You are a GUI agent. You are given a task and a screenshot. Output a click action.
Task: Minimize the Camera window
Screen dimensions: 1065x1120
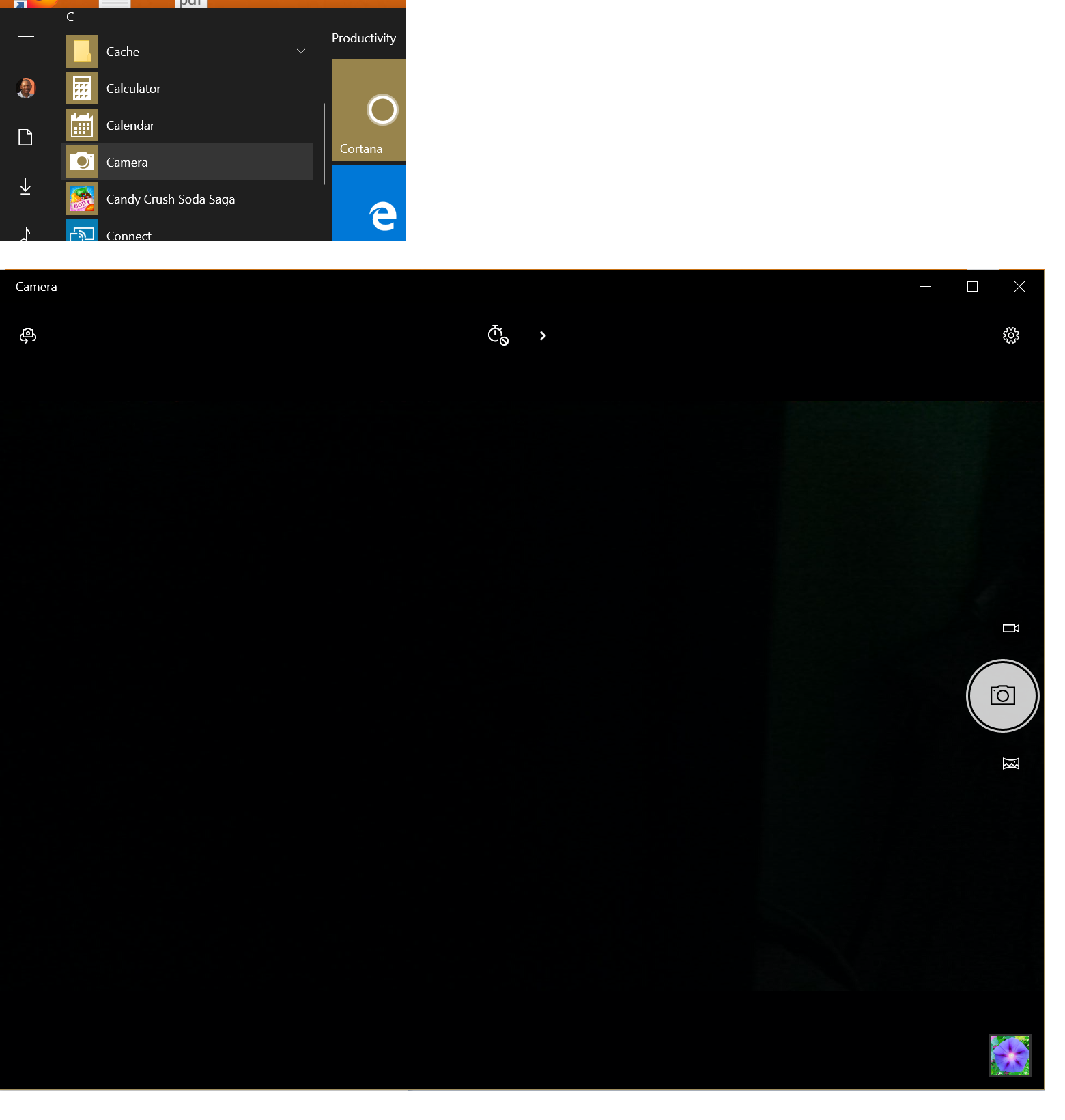pyautogui.click(x=926, y=287)
